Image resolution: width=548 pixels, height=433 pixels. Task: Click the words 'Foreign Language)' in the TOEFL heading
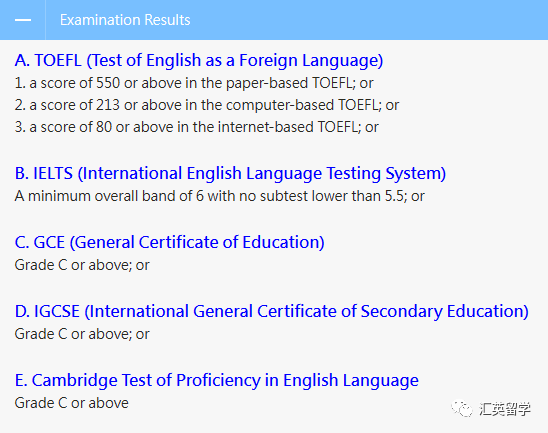[x=311, y=60]
